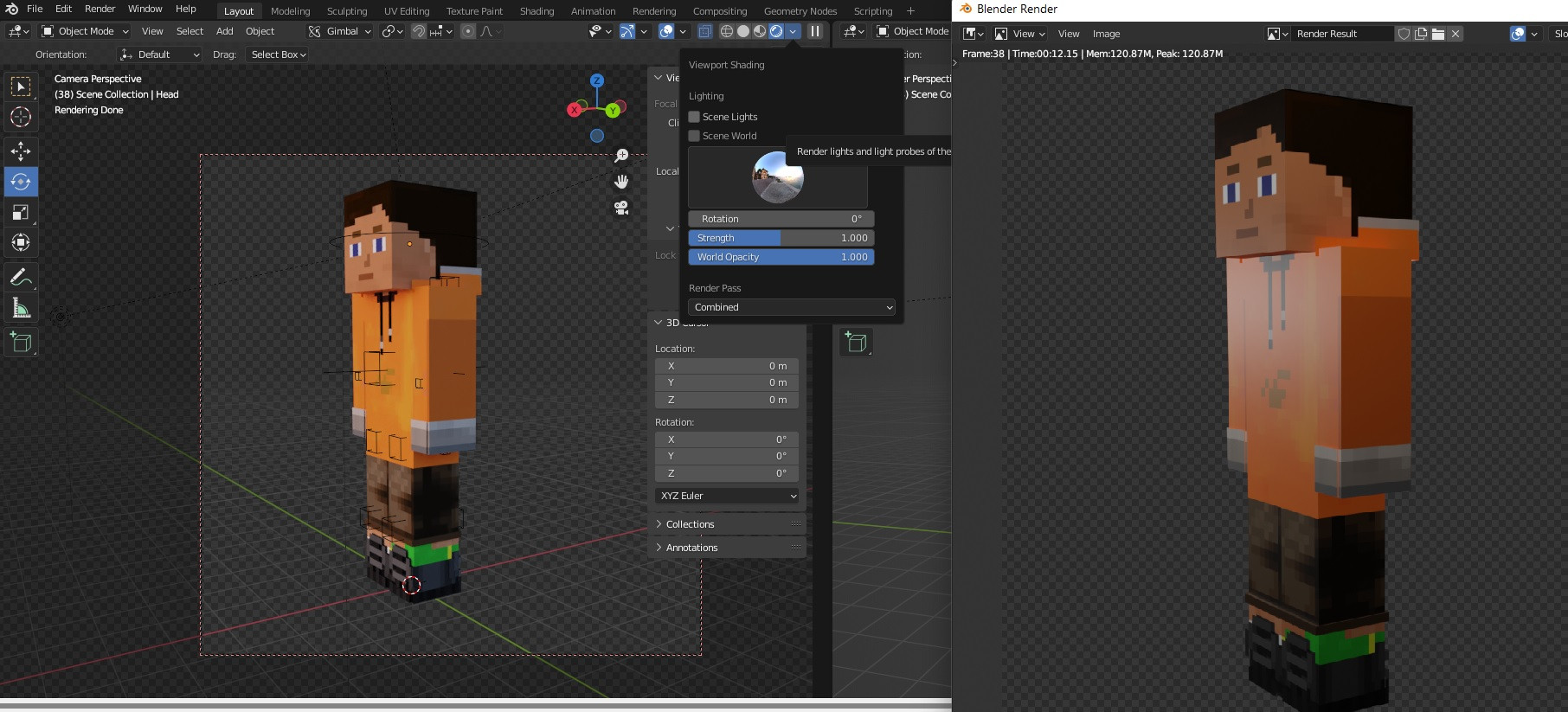Click the add workspace plus button

(x=910, y=11)
